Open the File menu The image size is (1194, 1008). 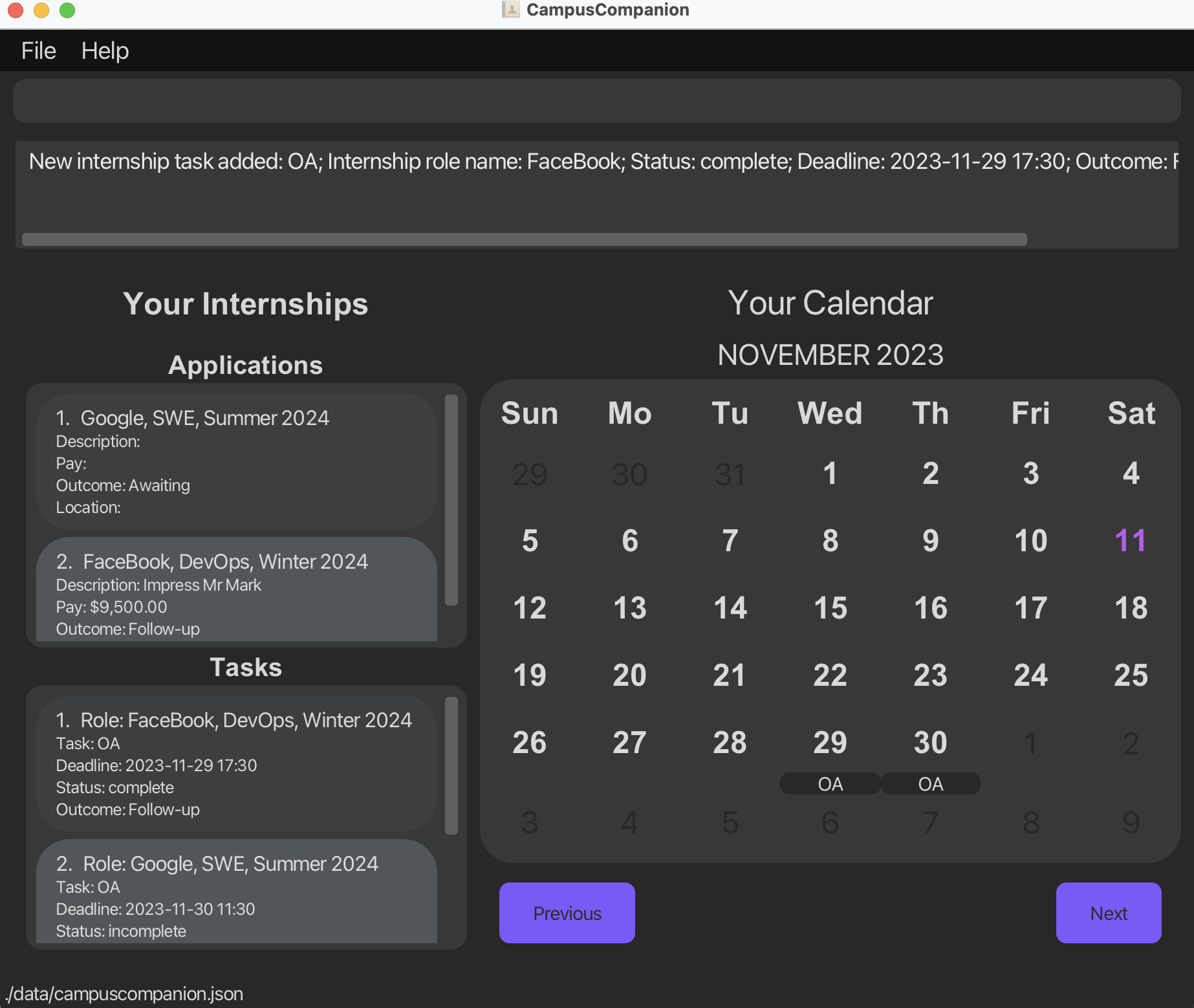[x=38, y=50]
